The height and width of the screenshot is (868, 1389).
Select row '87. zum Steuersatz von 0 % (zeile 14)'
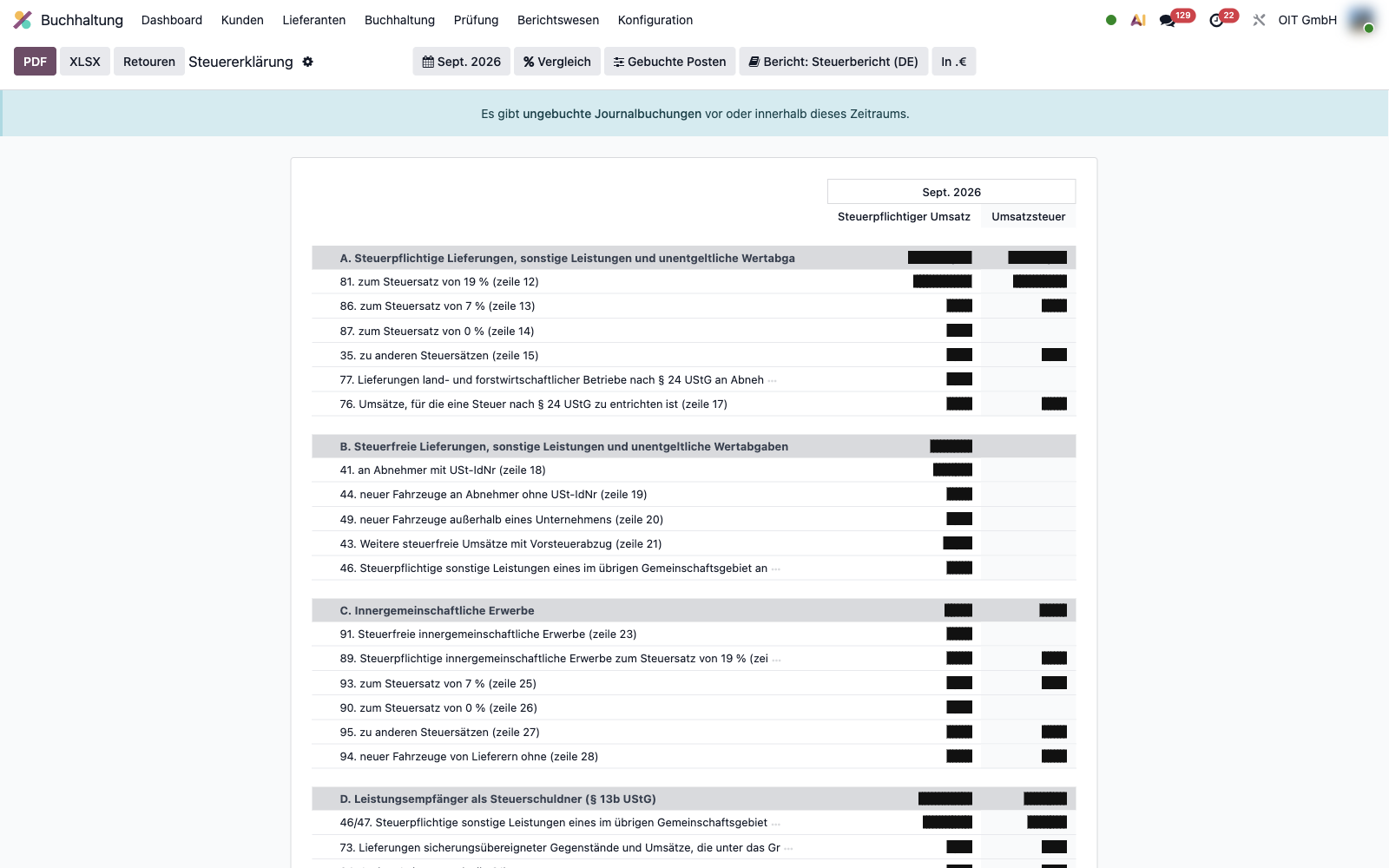click(694, 331)
